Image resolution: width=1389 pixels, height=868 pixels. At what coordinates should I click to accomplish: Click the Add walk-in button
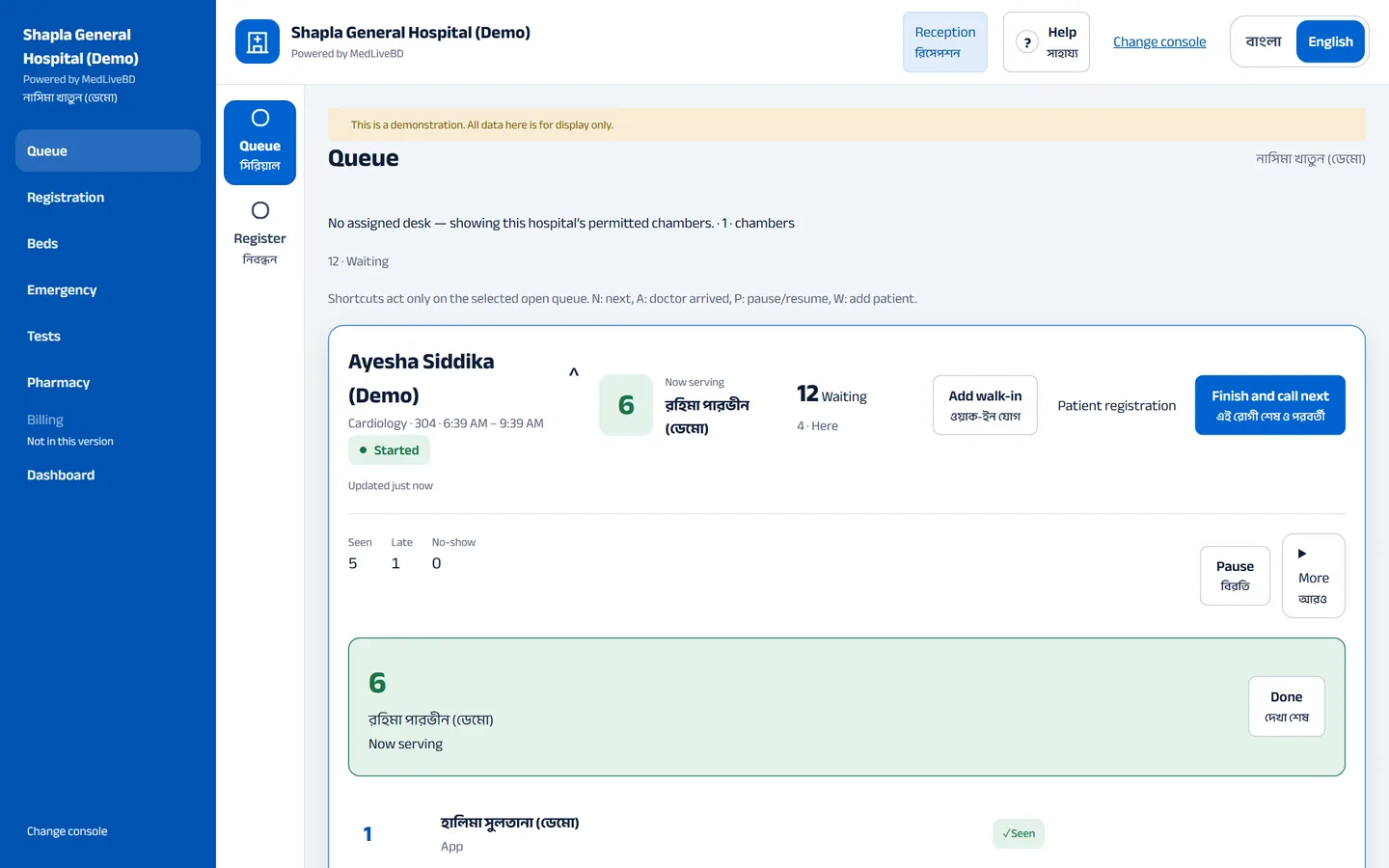pos(985,405)
